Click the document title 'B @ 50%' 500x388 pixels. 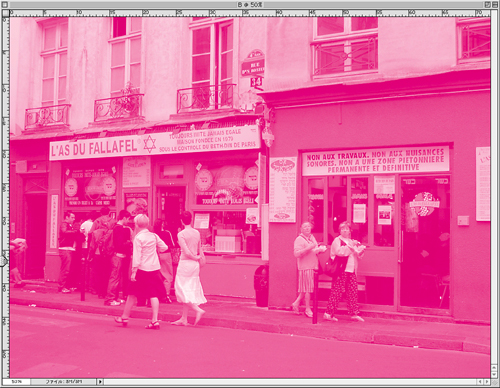(x=250, y=5)
